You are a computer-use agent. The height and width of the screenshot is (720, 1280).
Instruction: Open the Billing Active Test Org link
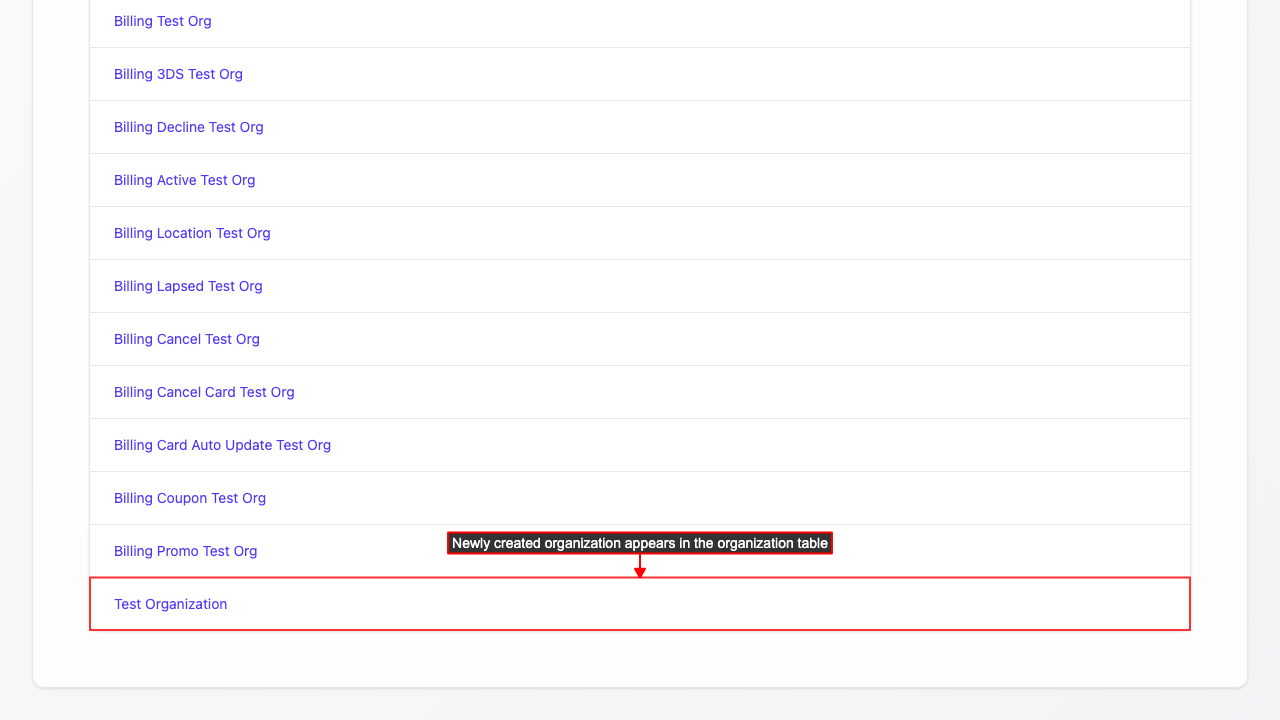click(x=184, y=180)
